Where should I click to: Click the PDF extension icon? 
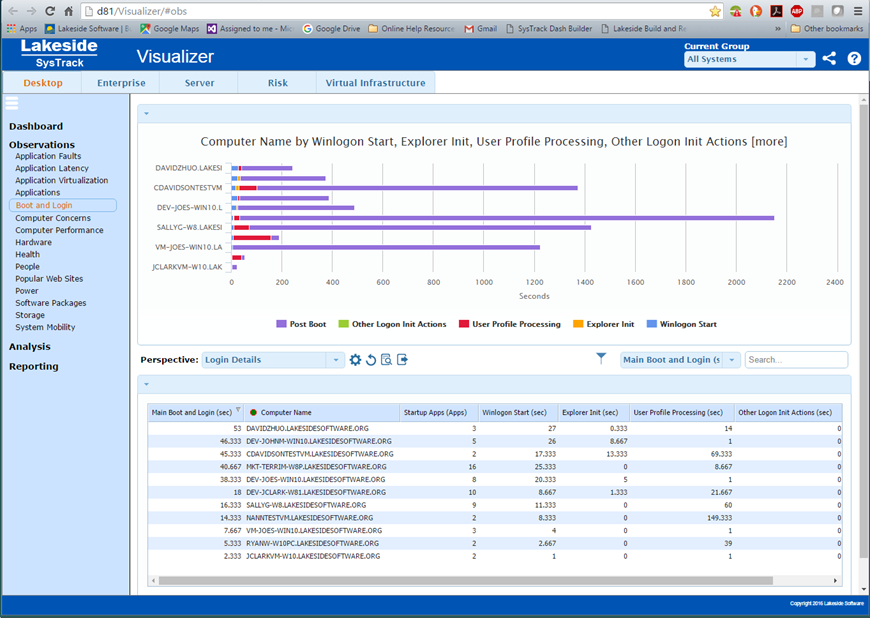(x=776, y=11)
